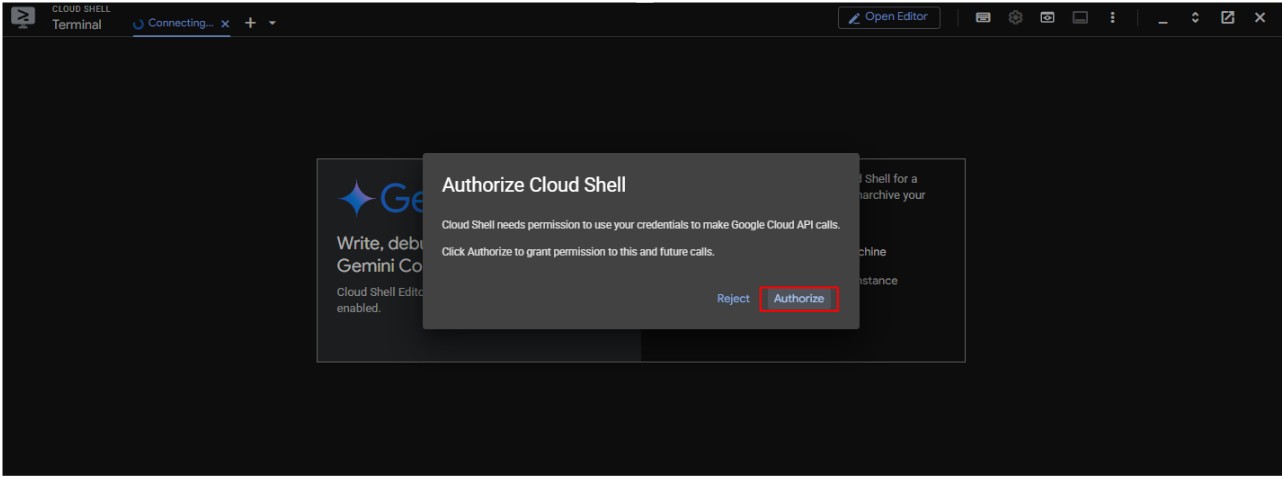Viewport: 1284px width, 478px height.
Task: Open the More vertical dots menu
Action: [1112, 18]
